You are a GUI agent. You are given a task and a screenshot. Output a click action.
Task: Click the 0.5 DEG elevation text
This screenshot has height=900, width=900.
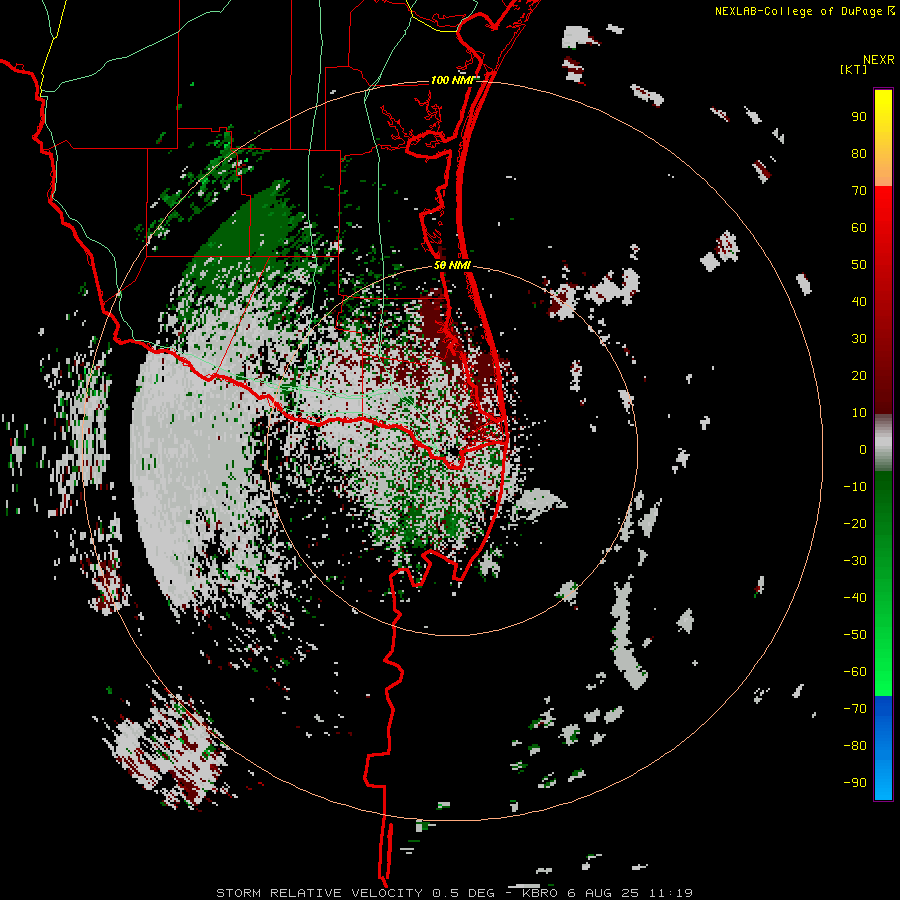[x=463, y=893]
